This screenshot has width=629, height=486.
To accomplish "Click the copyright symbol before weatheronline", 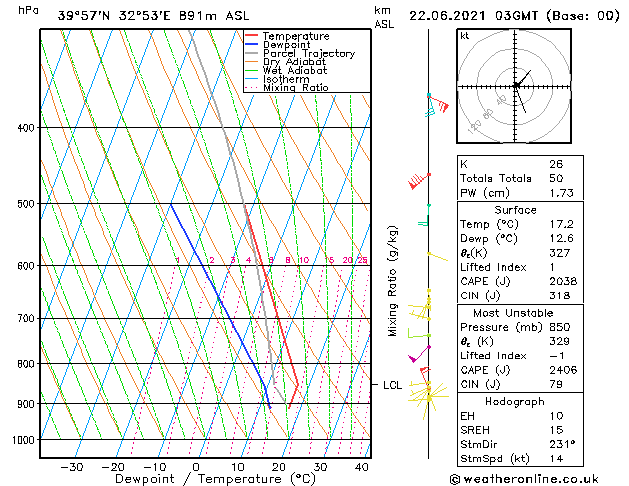I will [x=457, y=478].
